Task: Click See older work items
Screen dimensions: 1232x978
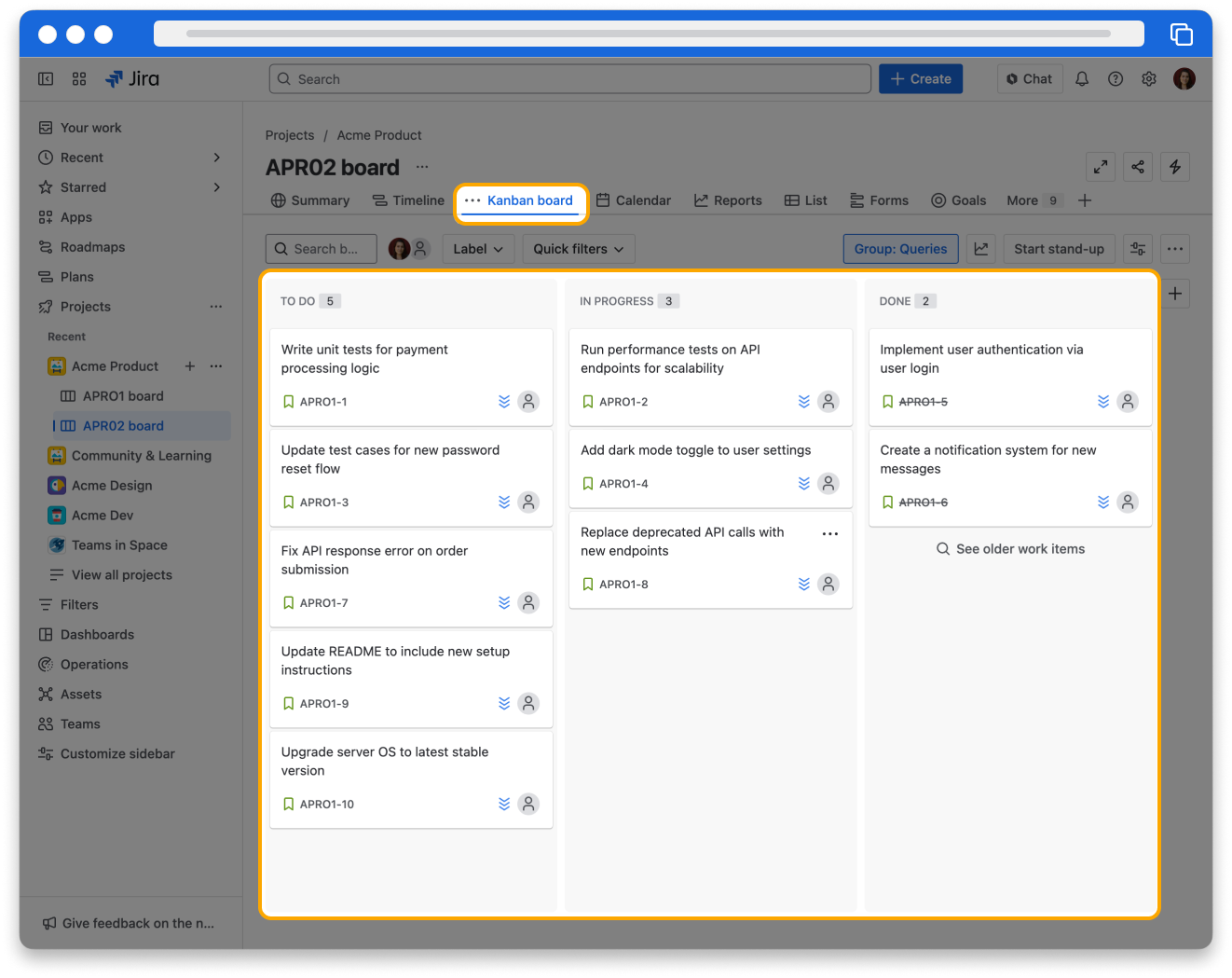Action: coord(1010,549)
